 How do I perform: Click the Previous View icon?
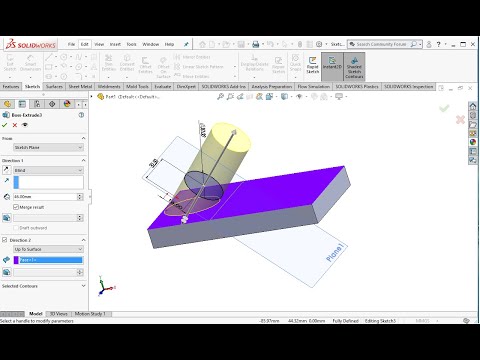[240, 97]
